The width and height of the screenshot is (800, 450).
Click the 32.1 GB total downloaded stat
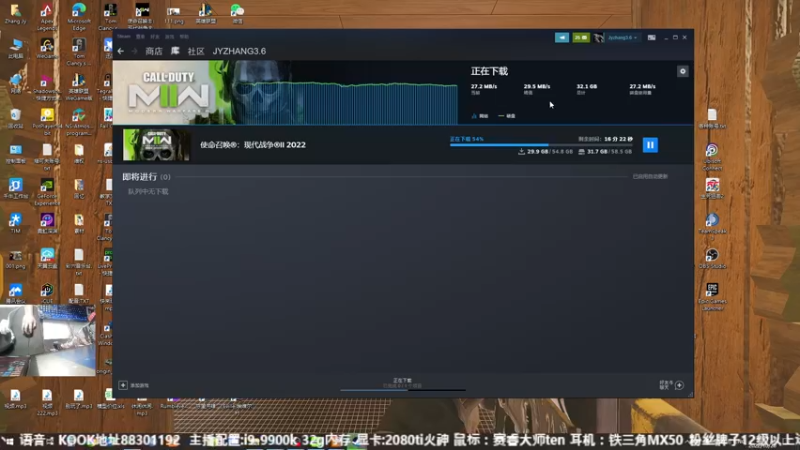click(587, 89)
